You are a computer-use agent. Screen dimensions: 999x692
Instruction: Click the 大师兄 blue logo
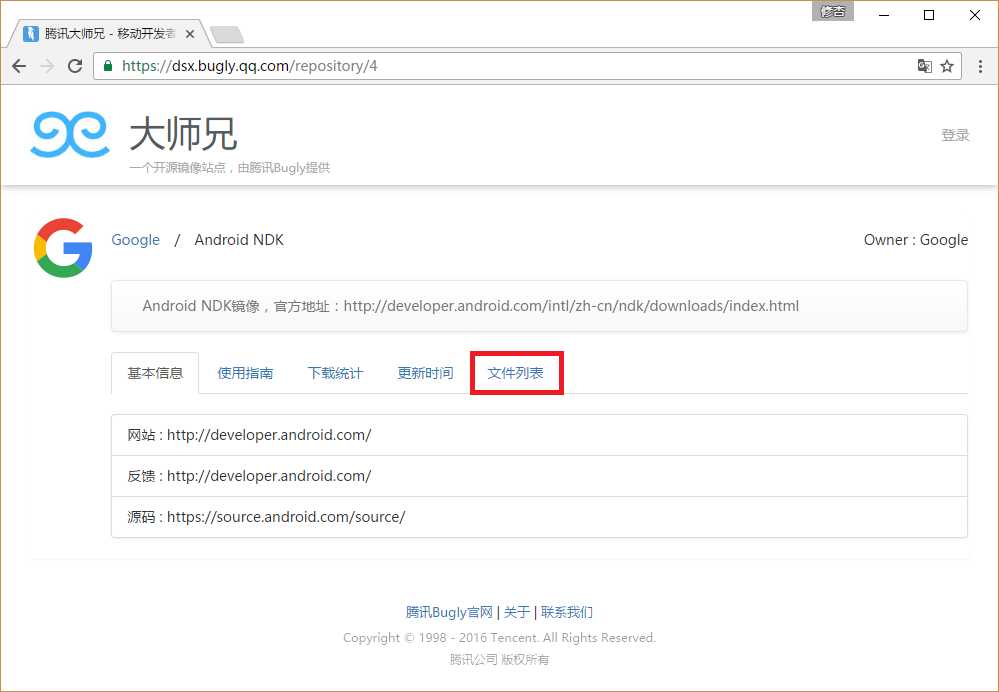(x=70, y=134)
